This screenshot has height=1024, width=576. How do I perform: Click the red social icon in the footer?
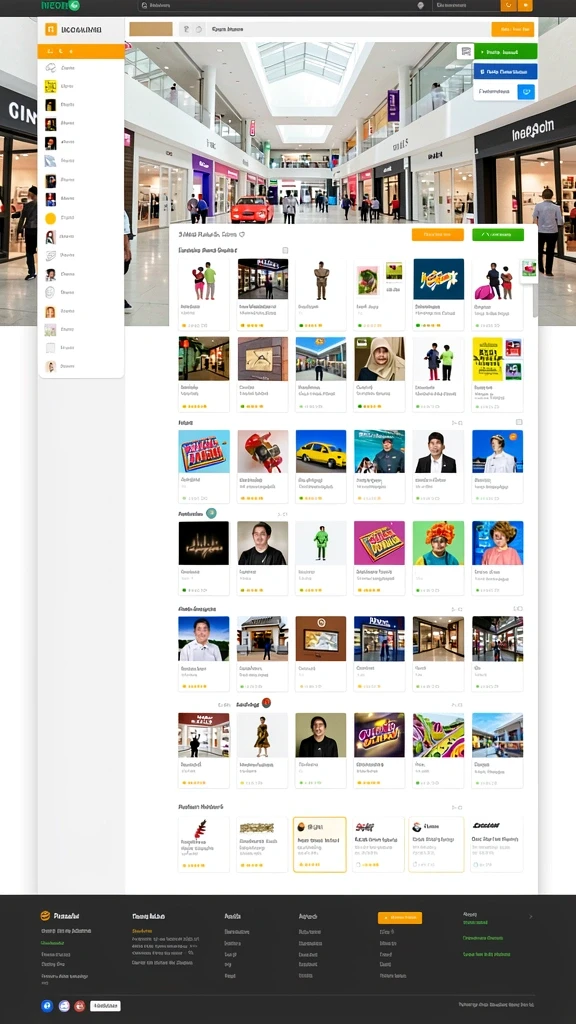pyautogui.click(x=80, y=1006)
